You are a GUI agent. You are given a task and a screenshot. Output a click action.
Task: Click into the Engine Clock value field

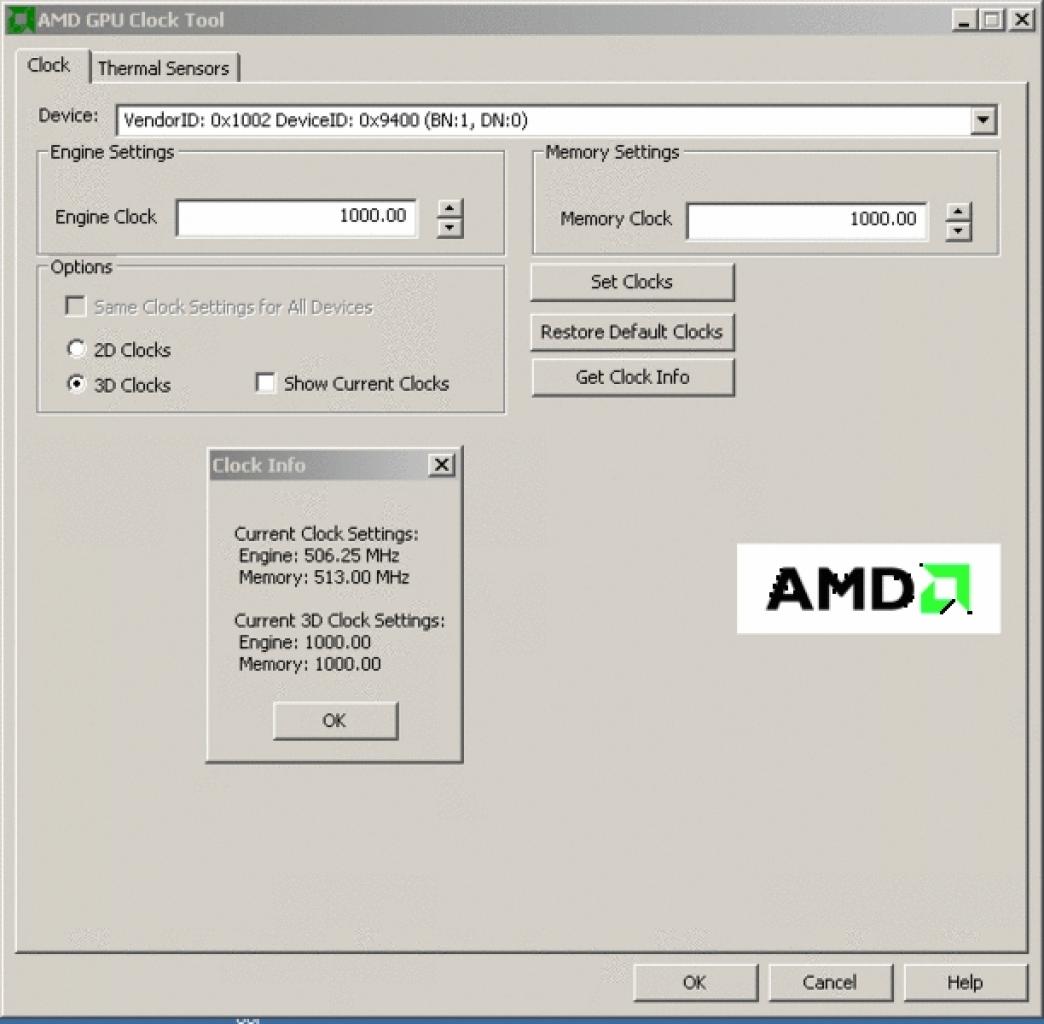click(297, 217)
